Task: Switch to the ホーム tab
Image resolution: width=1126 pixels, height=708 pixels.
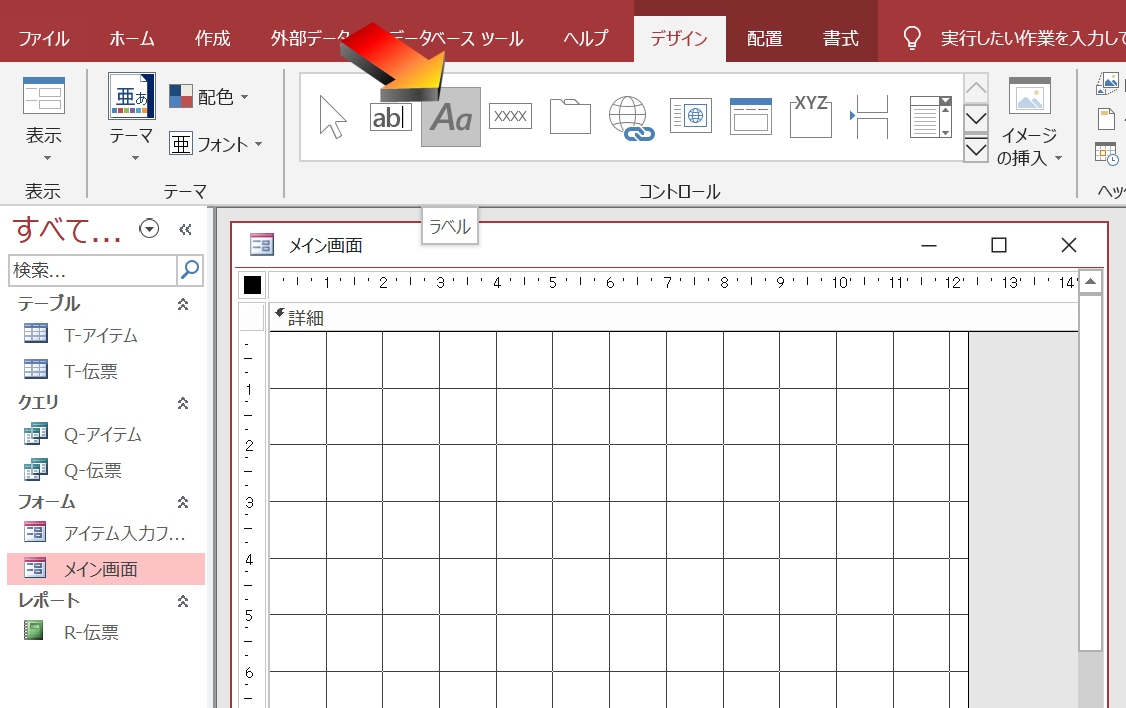Action: 131,38
